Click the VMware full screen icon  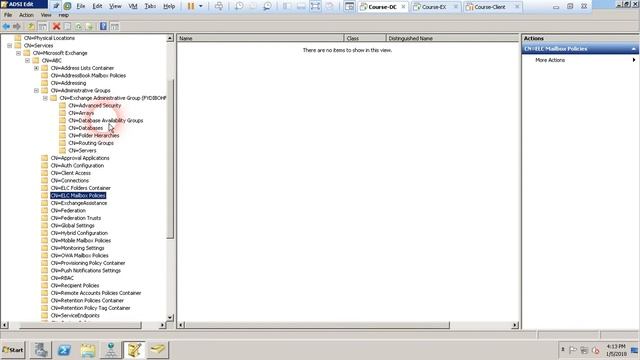click(x=315, y=6)
